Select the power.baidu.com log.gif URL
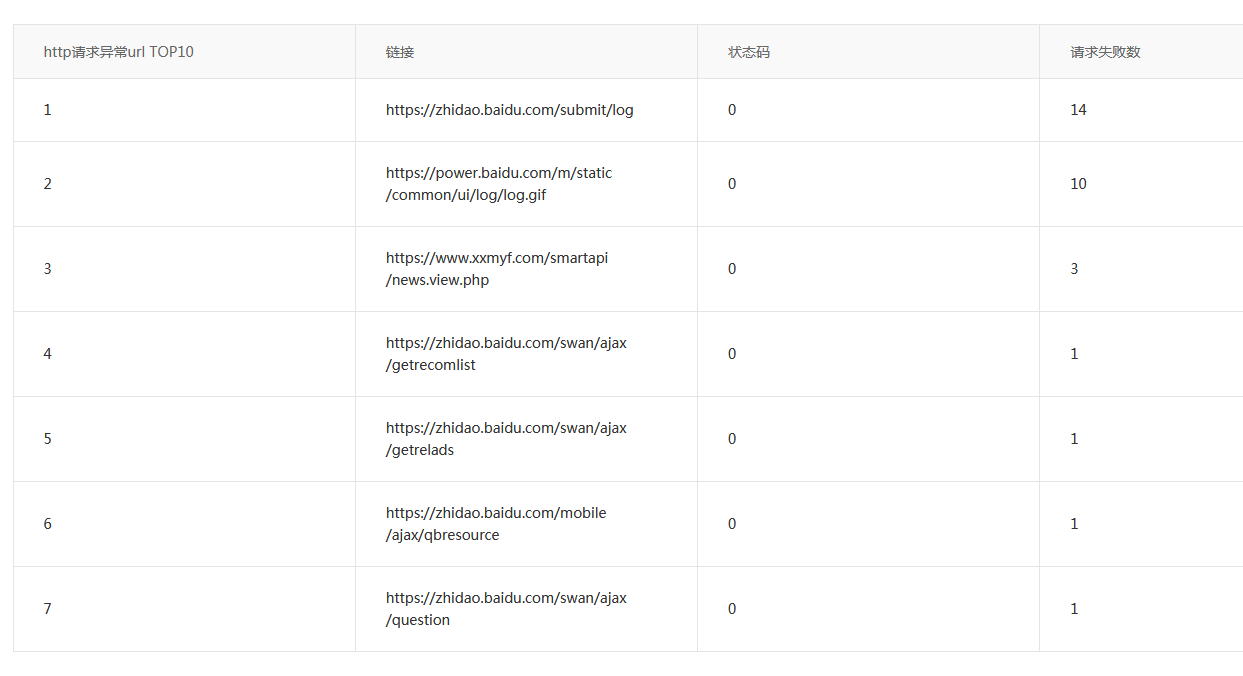Image resolution: width=1243 pixels, height=676 pixels. click(x=499, y=184)
